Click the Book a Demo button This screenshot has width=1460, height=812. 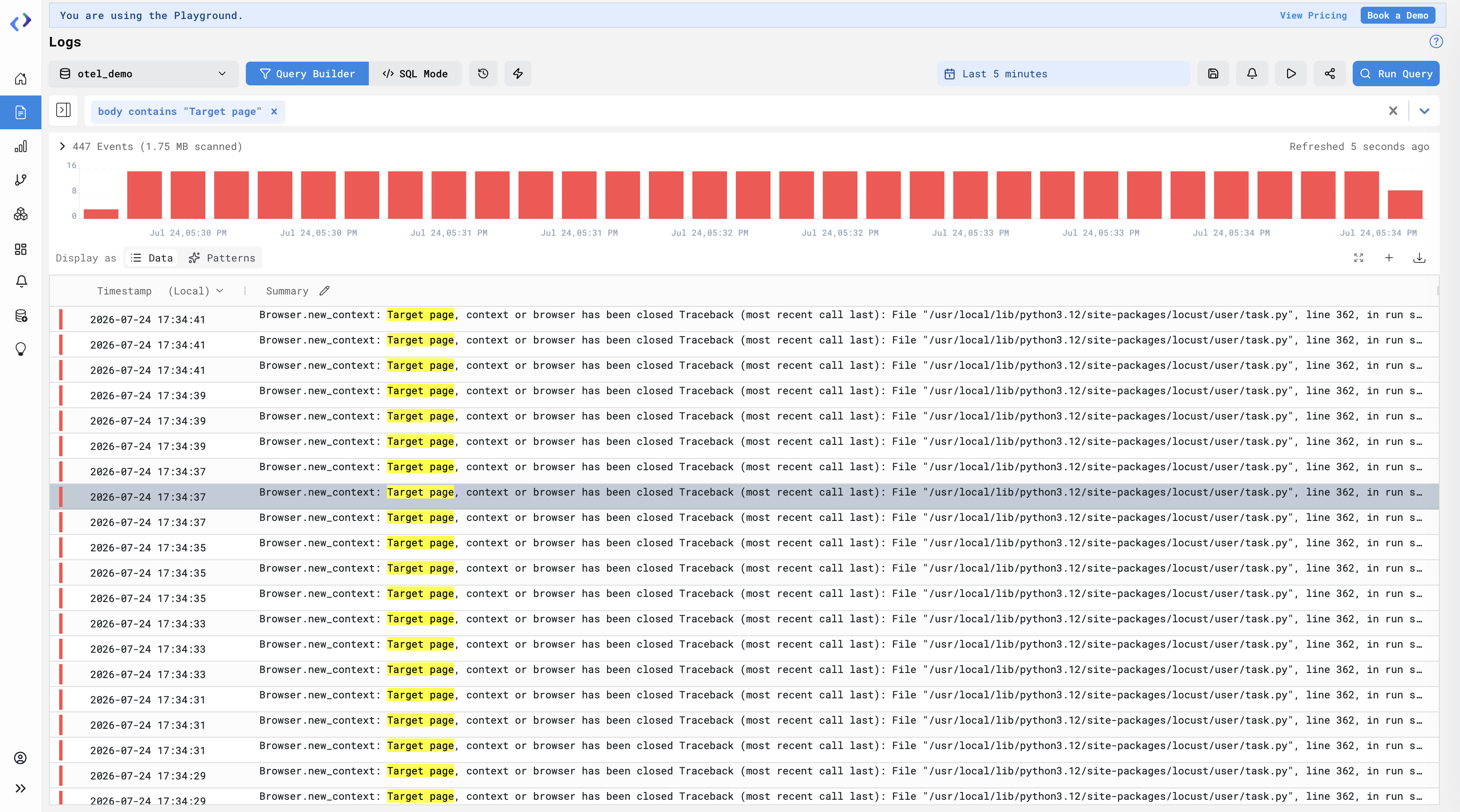click(1397, 15)
